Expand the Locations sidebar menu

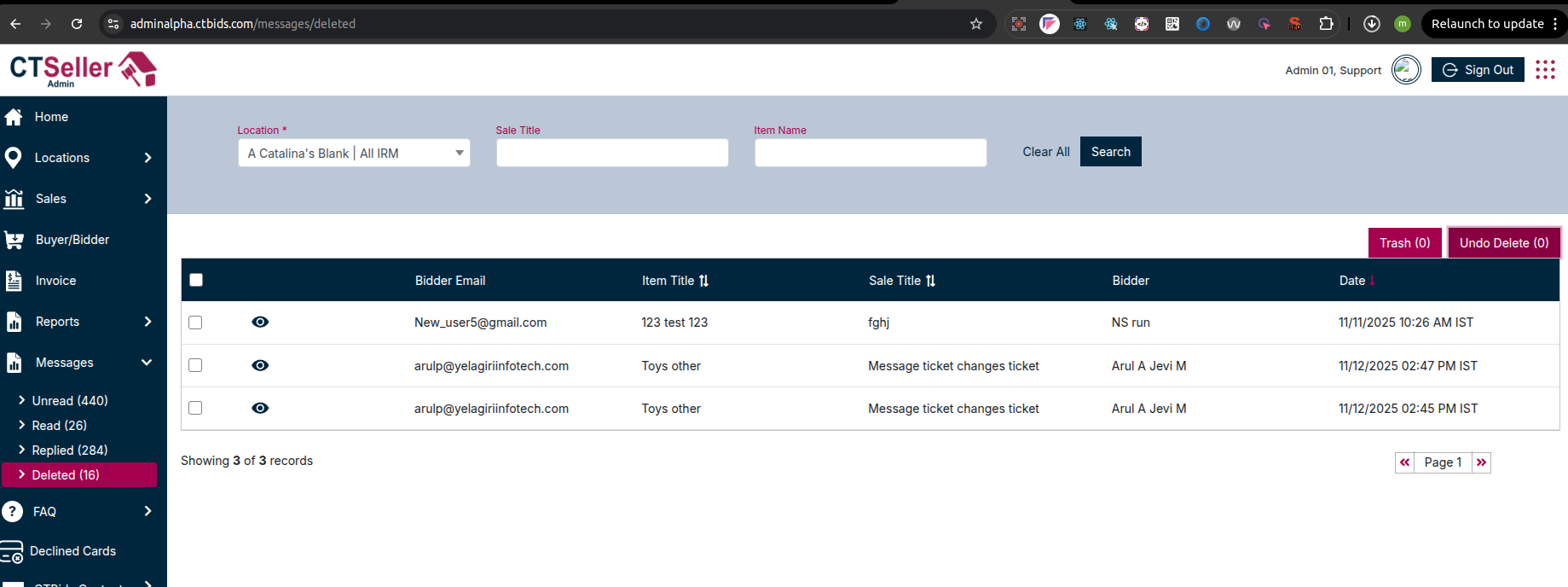pos(148,158)
